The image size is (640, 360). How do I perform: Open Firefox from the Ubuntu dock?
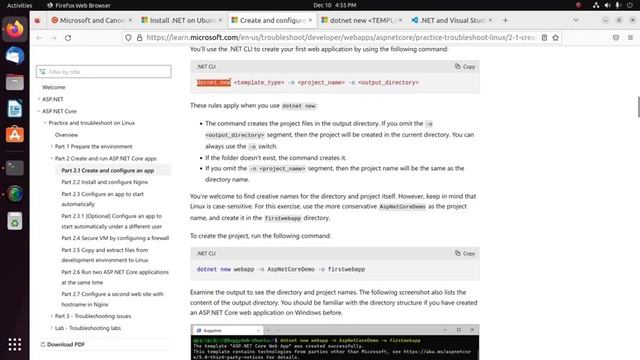point(15,29)
